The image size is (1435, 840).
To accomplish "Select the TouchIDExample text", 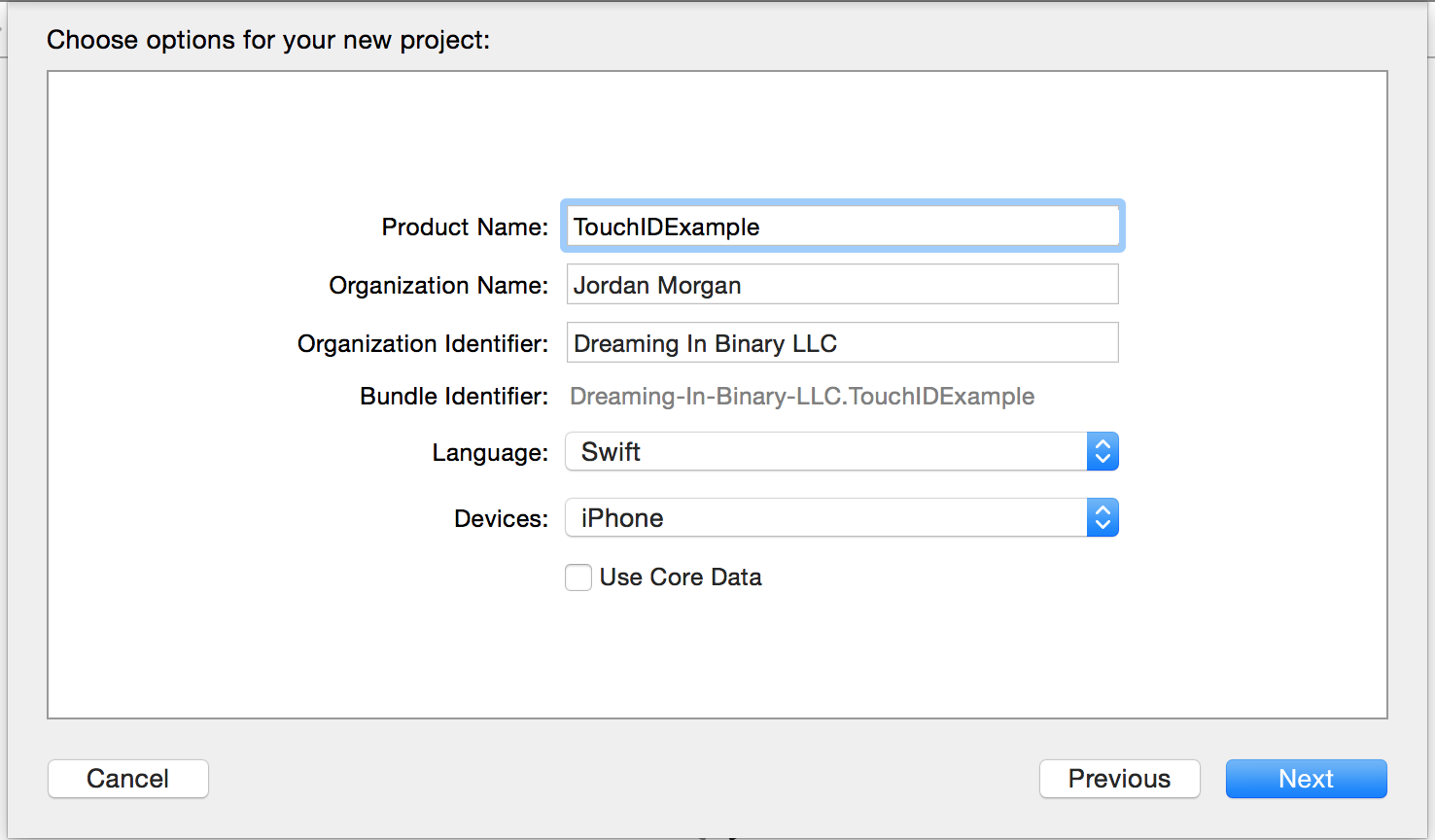I will click(x=665, y=226).
